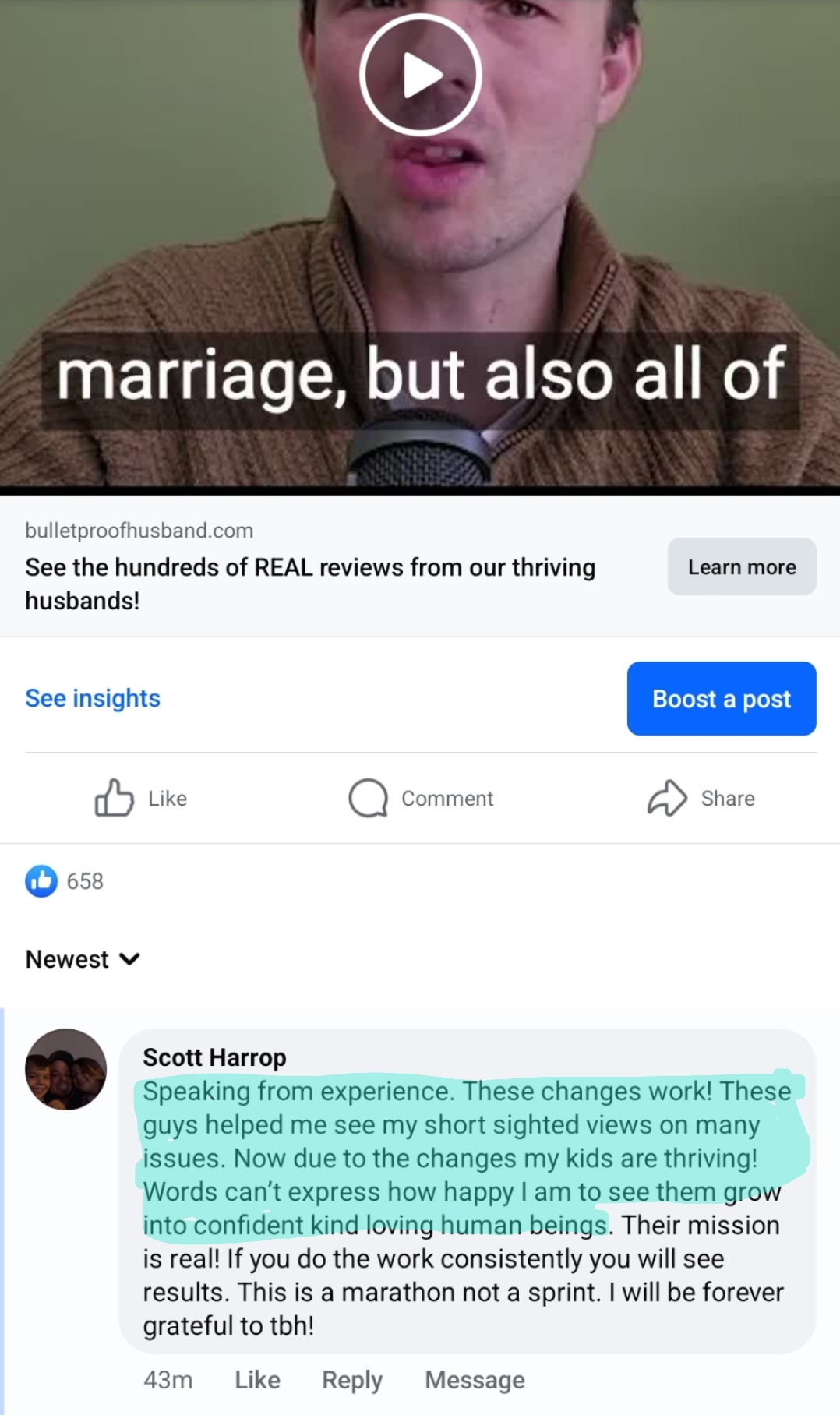Reply to Scott Harrop's comment
This screenshot has height=1422, width=840.
pos(352,1380)
